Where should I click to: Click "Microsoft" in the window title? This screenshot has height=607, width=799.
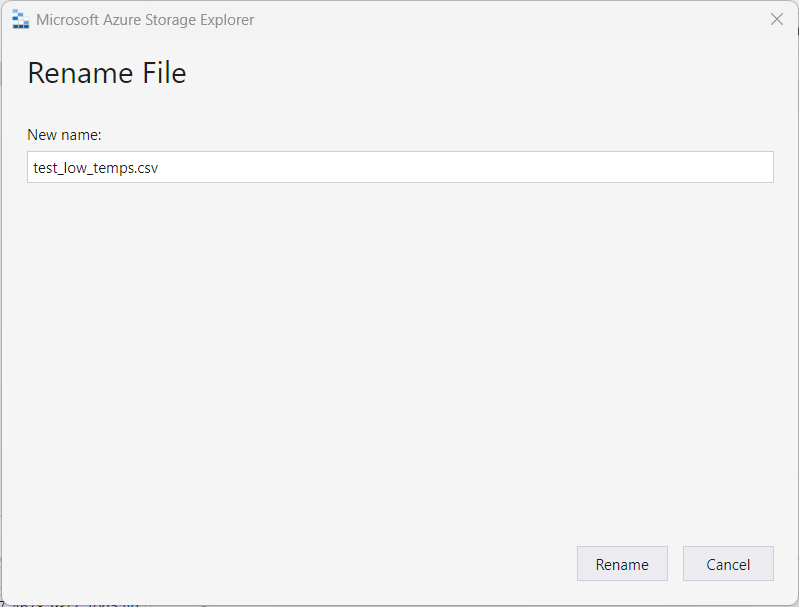click(70, 20)
